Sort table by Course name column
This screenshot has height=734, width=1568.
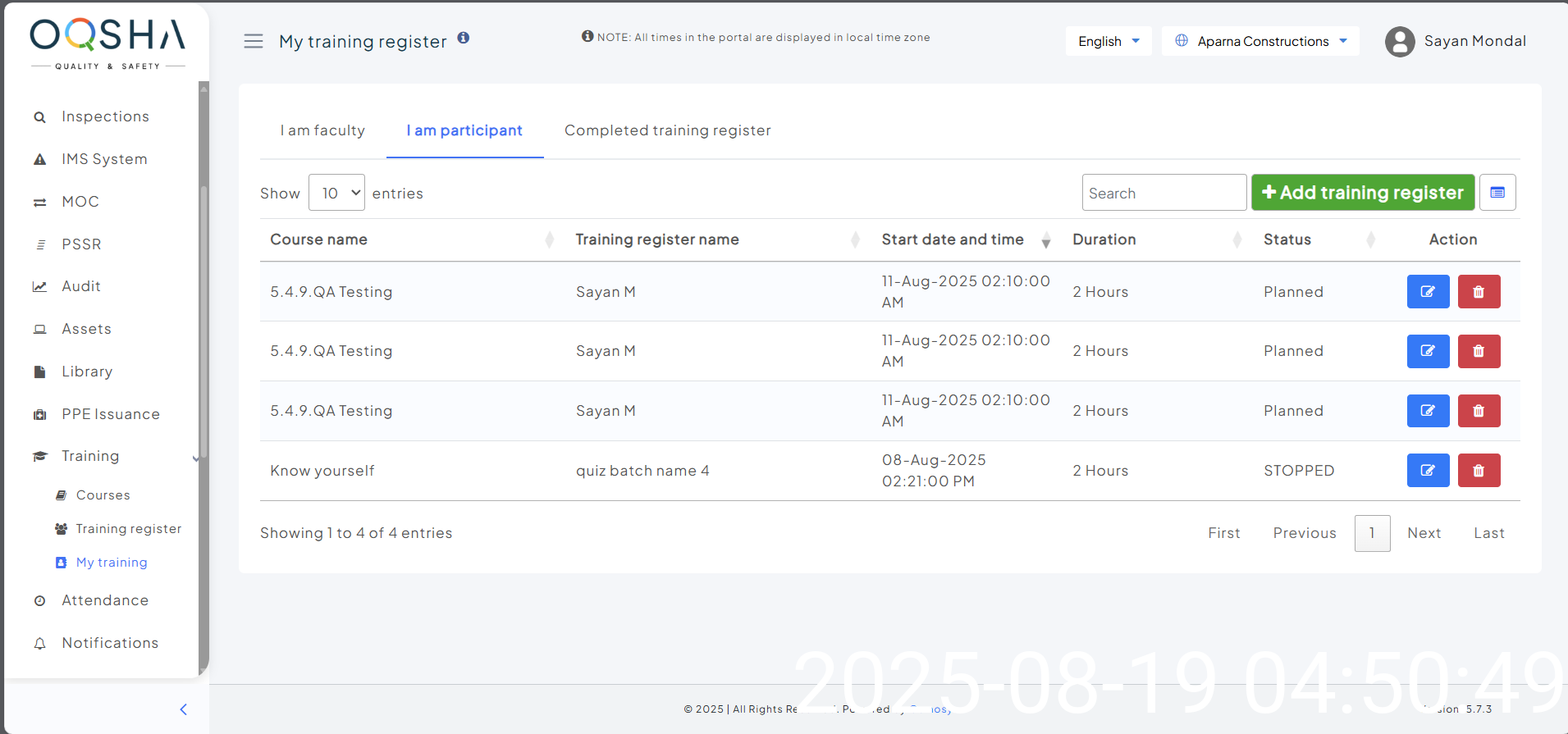point(319,239)
